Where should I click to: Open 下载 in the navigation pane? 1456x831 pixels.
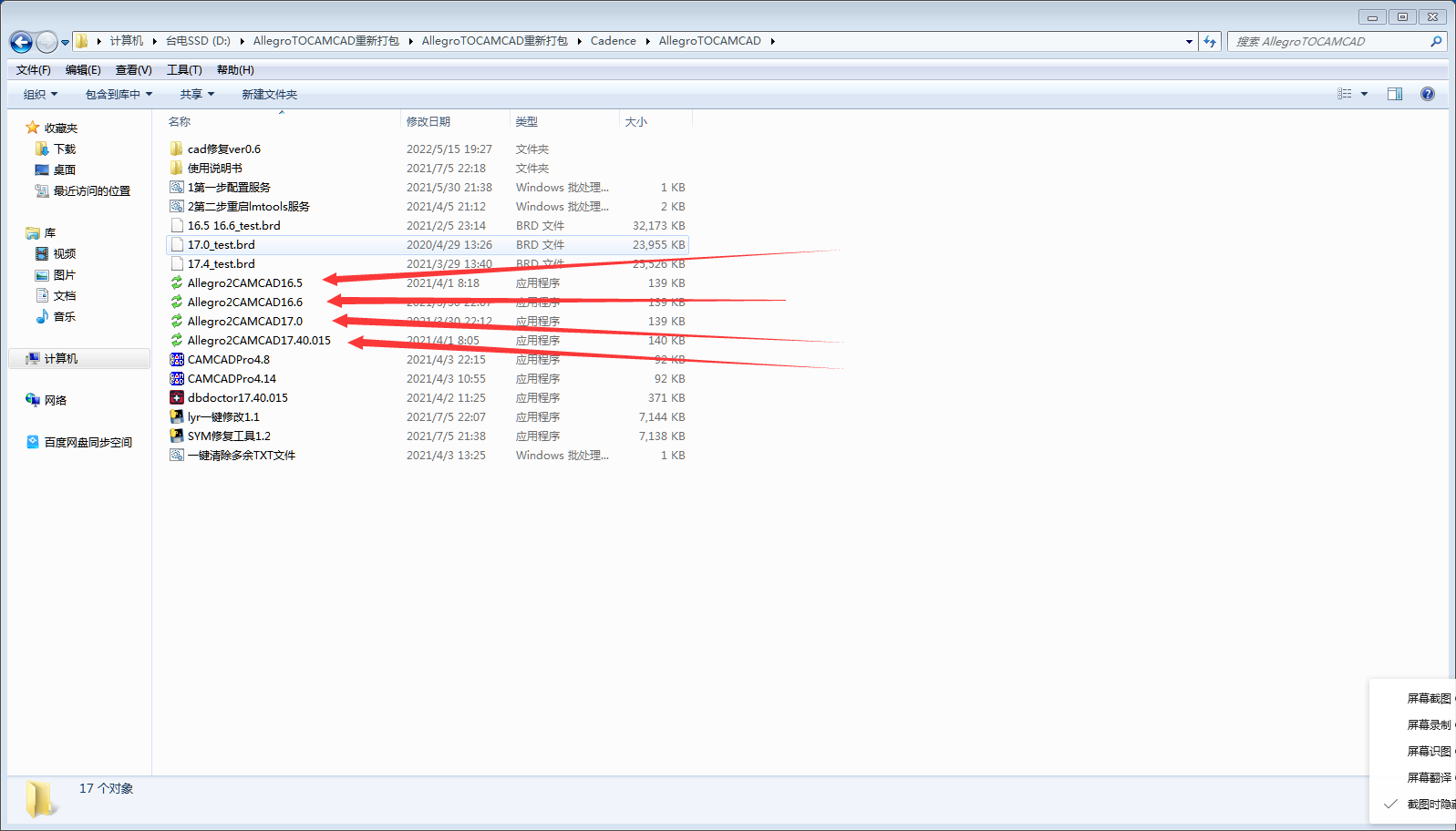click(x=65, y=149)
